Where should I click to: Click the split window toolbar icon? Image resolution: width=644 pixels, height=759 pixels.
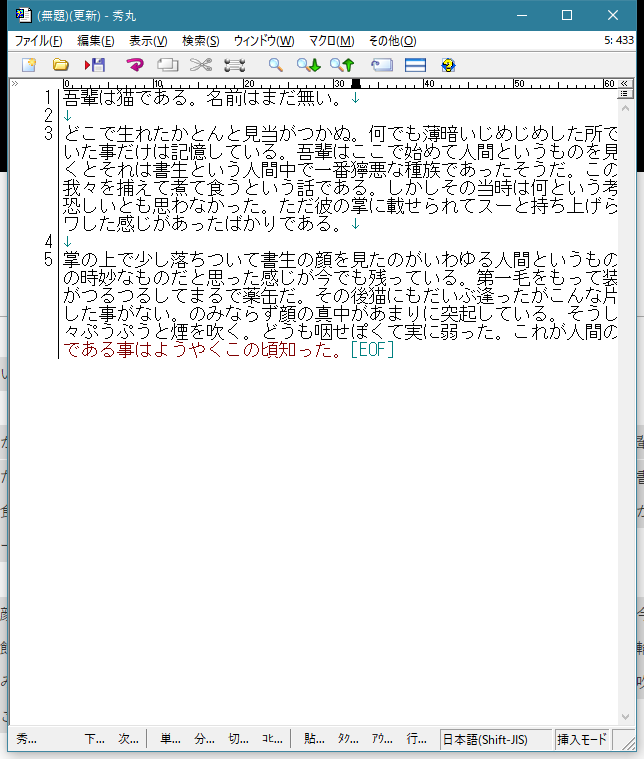(x=415, y=65)
